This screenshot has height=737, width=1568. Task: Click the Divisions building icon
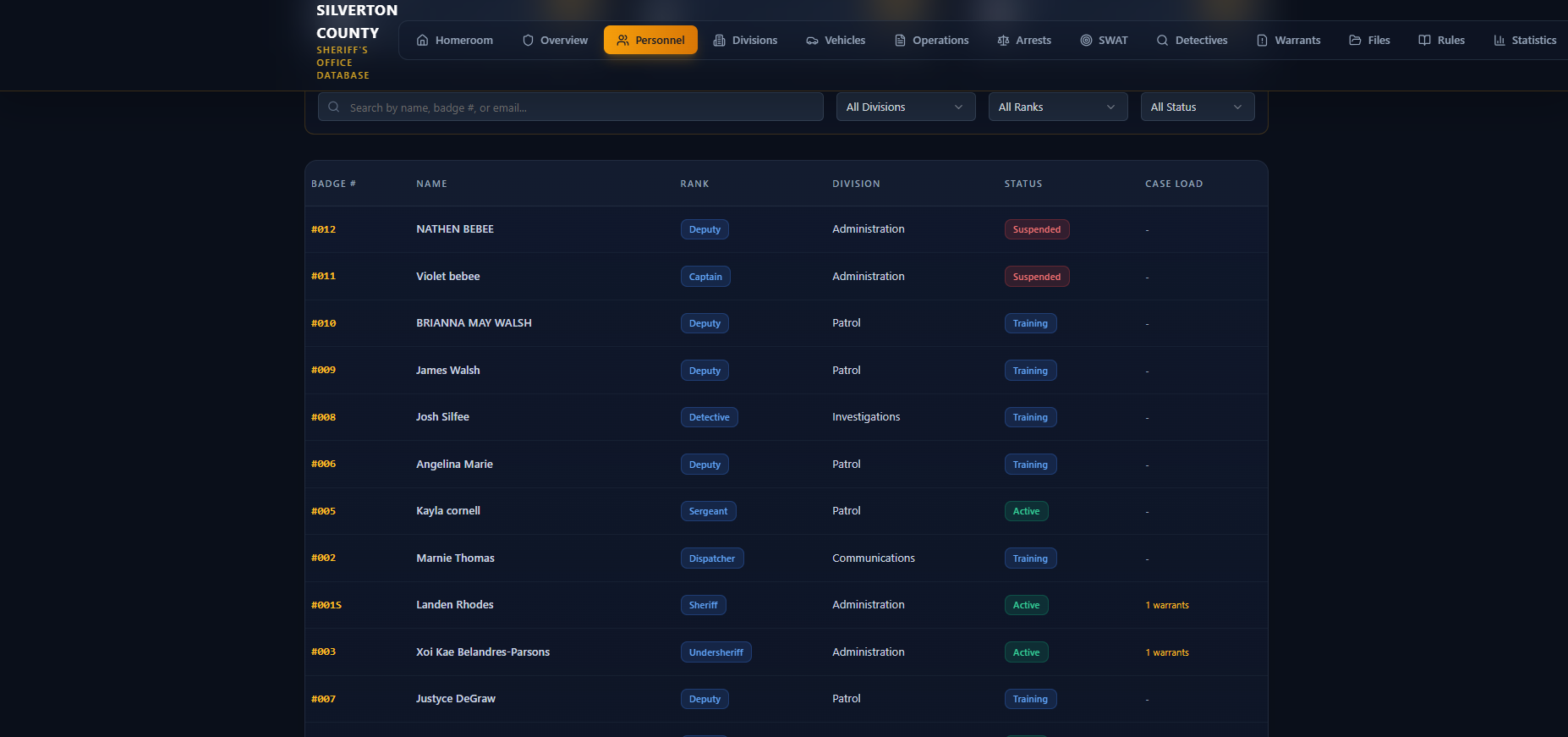tap(720, 40)
